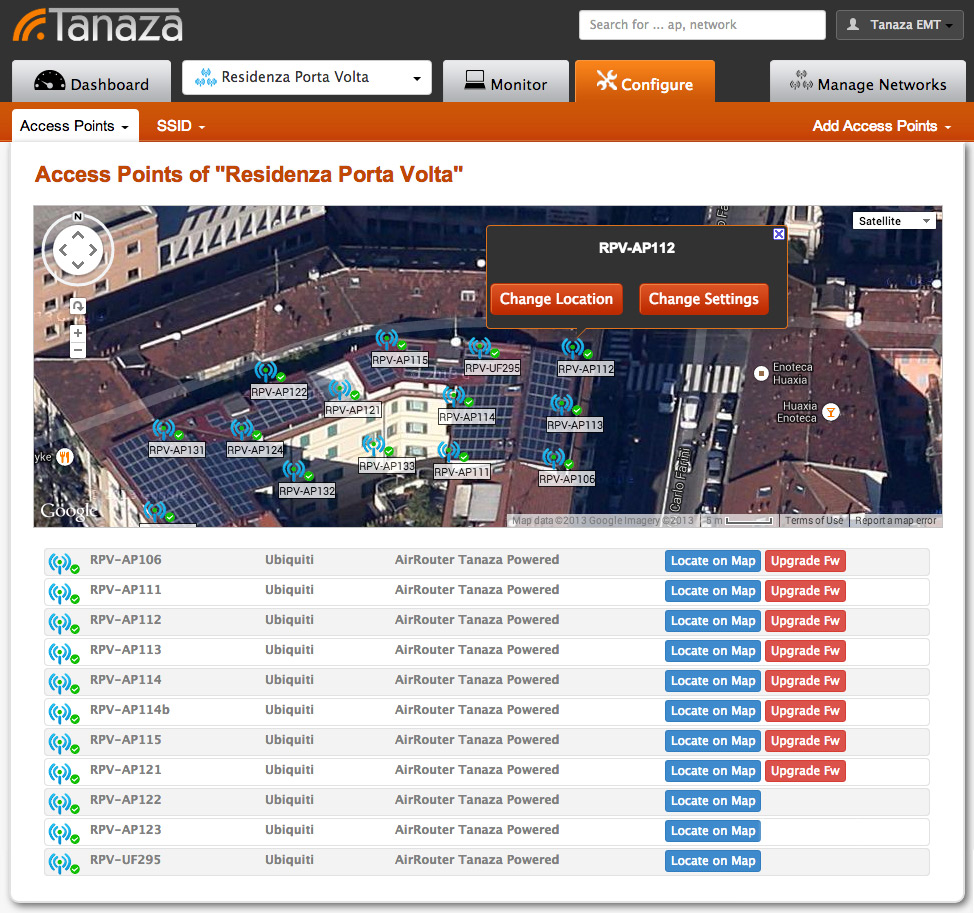
Task: Open the Tanaza EMT user menu
Action: tap(899, 25)
